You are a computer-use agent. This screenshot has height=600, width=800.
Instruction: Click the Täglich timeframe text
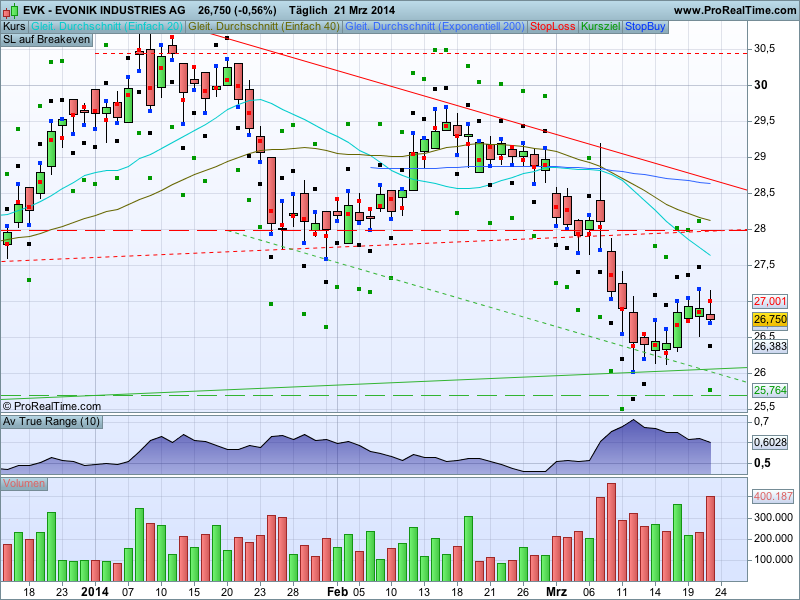click(308, 10)
